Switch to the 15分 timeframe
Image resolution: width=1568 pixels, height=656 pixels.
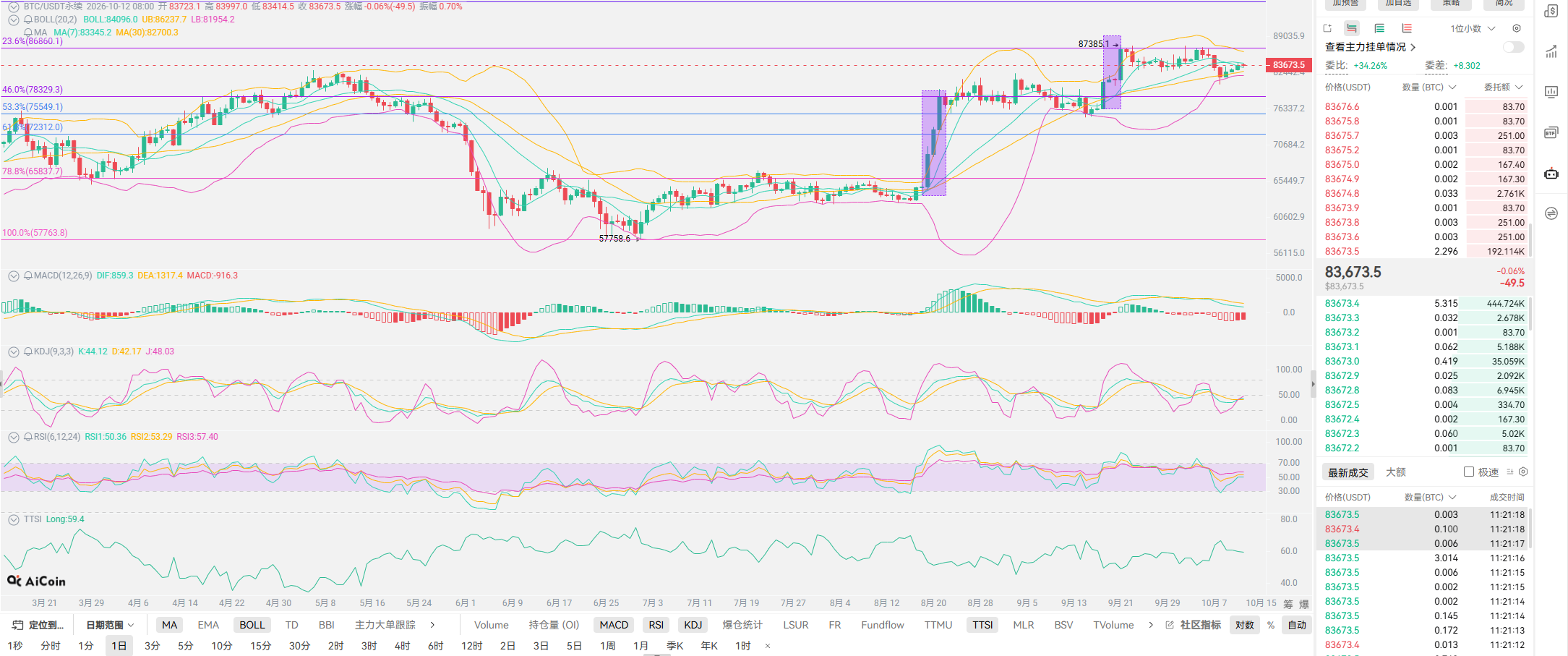261,645
